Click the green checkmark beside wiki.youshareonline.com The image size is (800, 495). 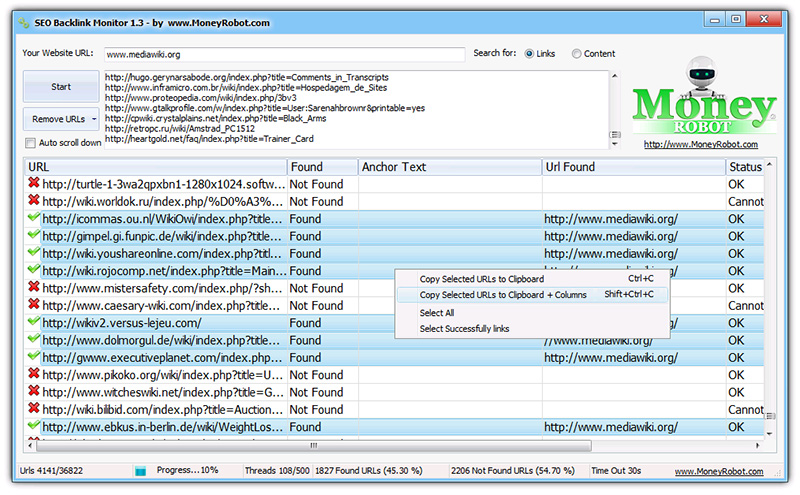point(34,252)
